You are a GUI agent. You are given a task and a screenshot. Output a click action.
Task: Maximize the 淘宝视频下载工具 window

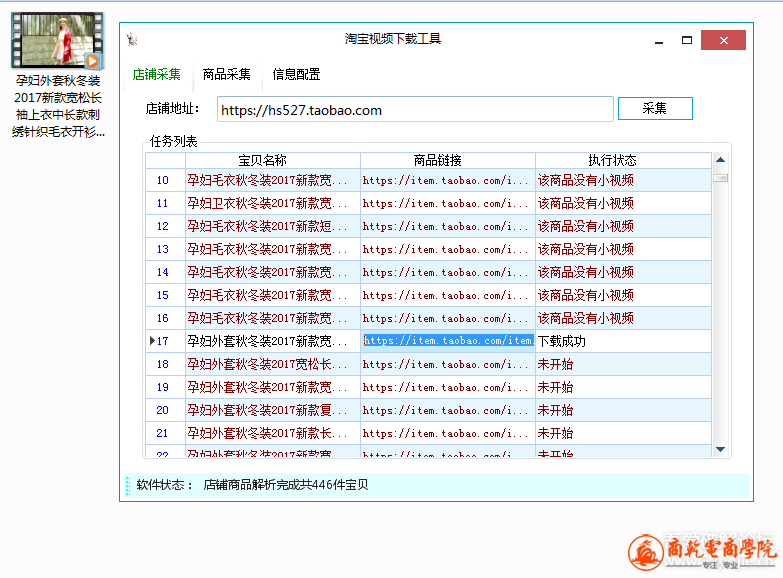(x=687, y=40)
